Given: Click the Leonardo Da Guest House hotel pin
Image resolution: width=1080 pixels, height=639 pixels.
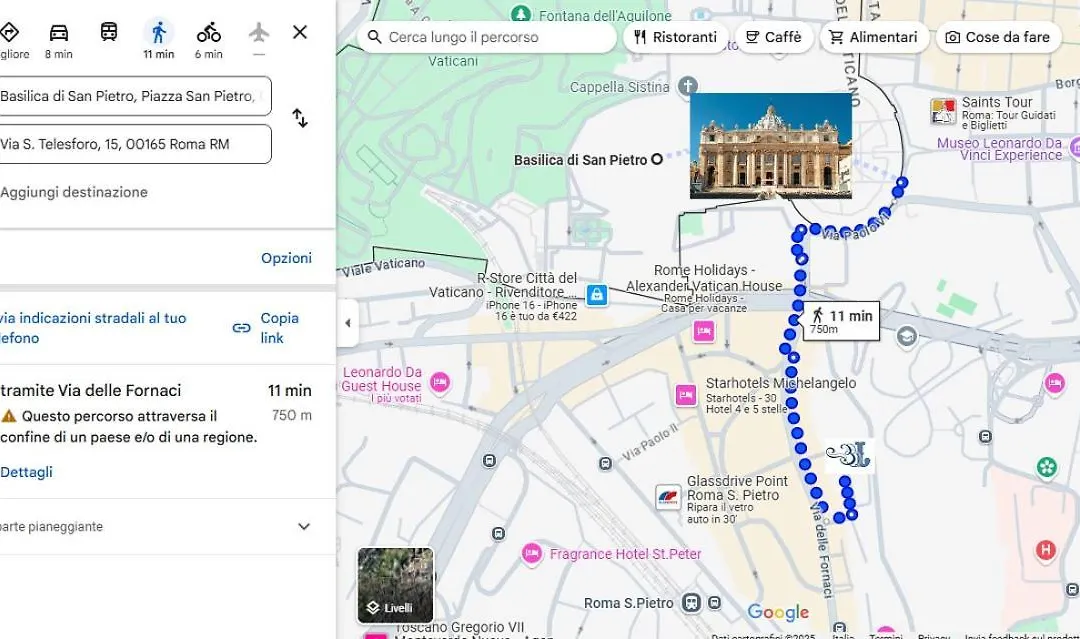Looking at the screenshot, I should (440, 382).
